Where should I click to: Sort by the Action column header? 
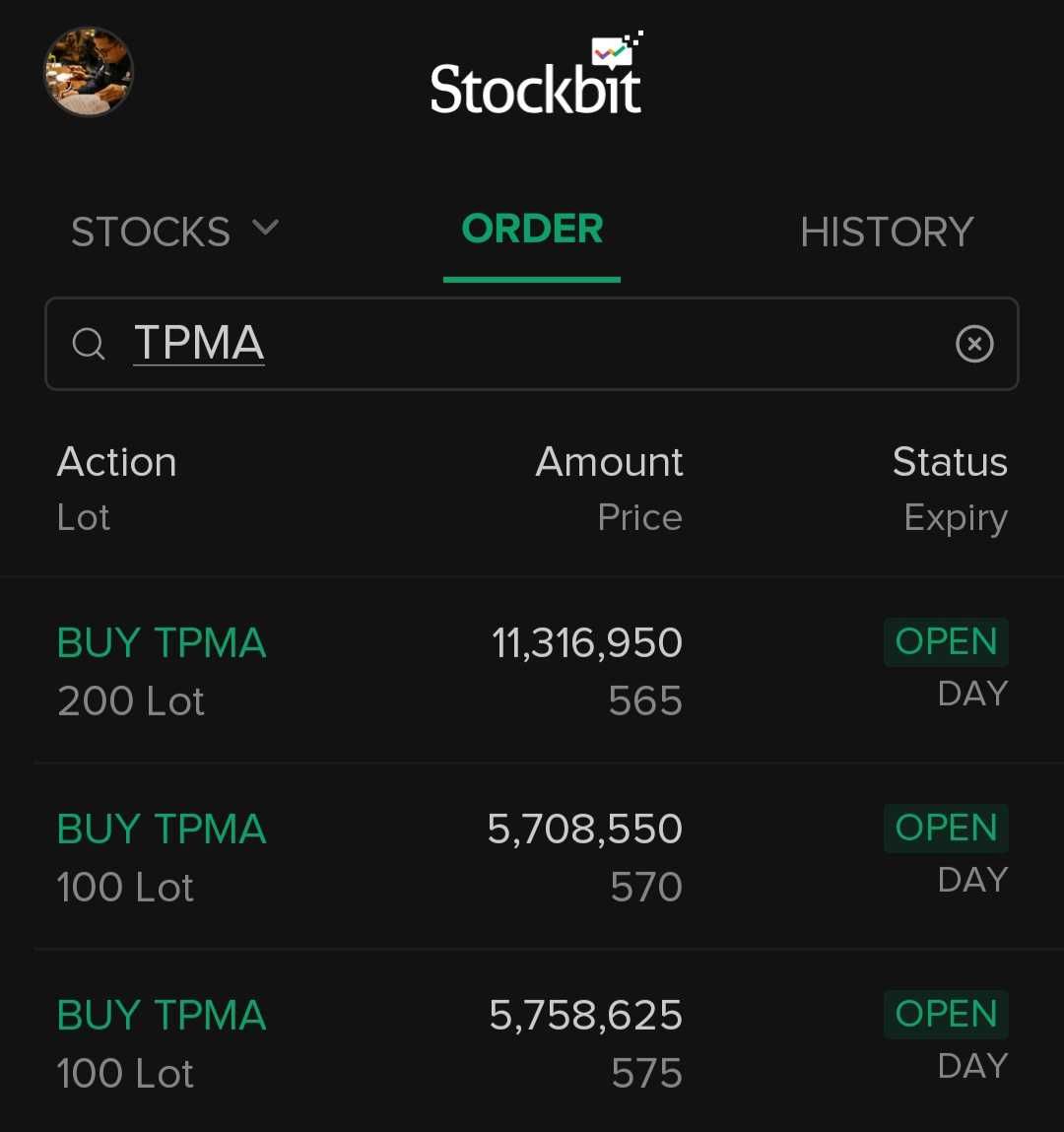[117, 462]
